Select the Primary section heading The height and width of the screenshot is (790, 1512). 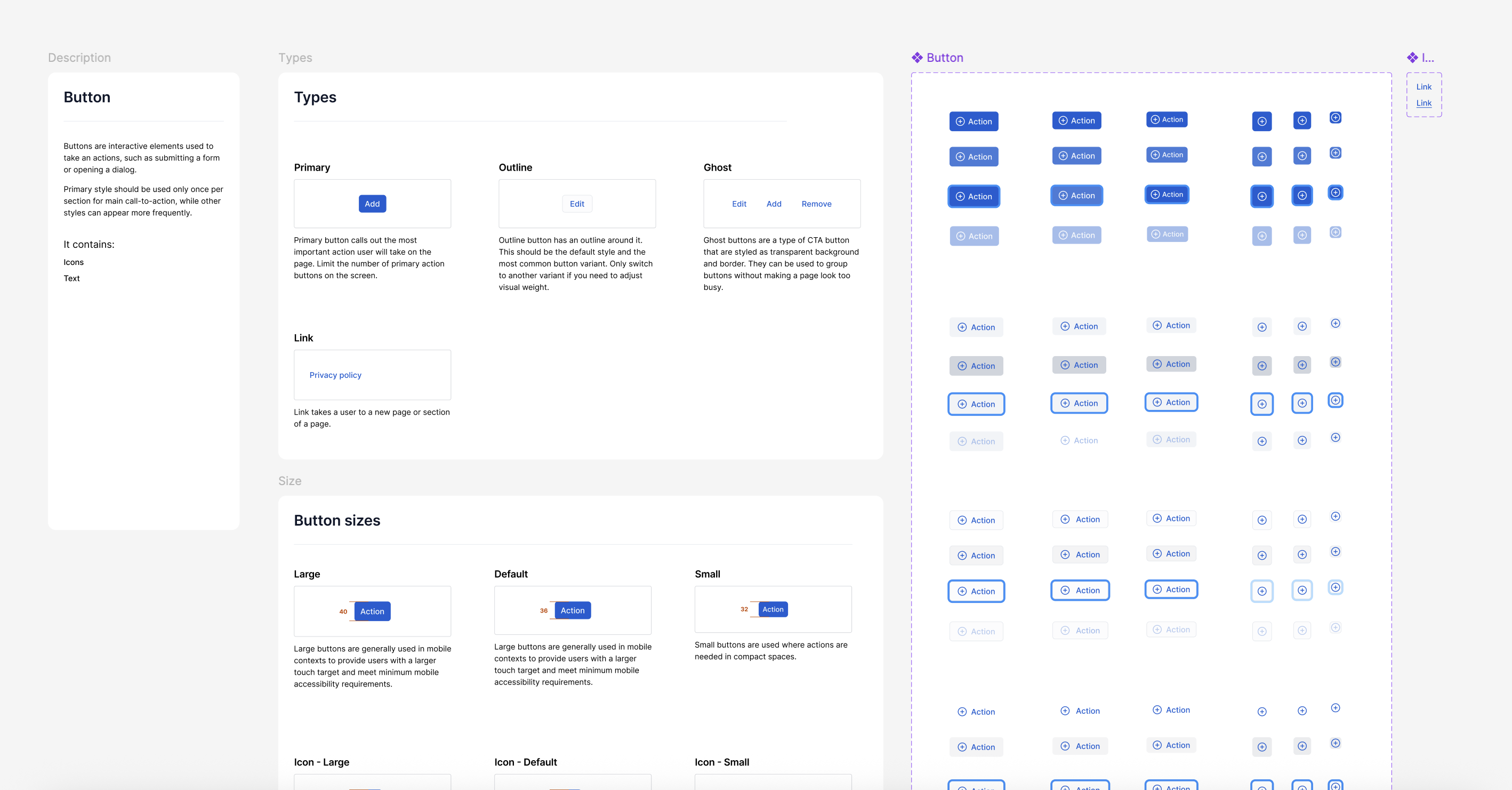click(x=312, y=167)
